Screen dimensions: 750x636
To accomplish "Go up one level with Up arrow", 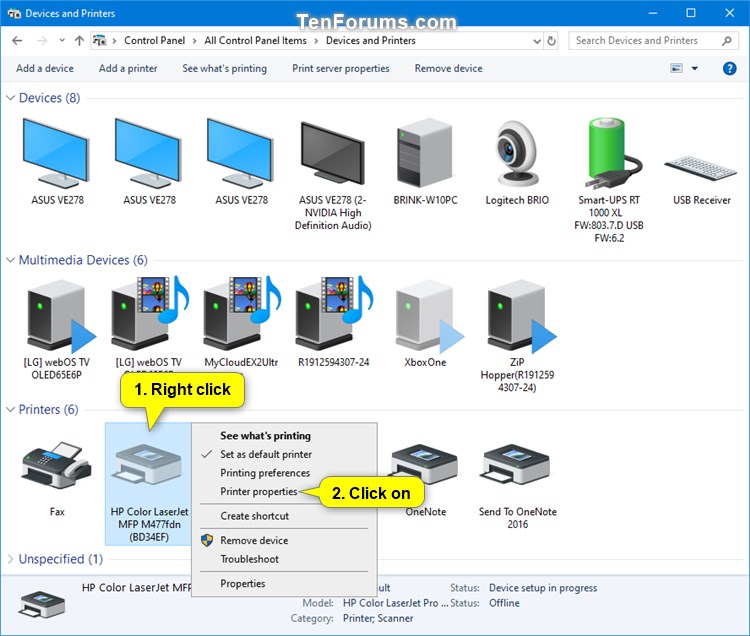I will (x=79, y=41).
